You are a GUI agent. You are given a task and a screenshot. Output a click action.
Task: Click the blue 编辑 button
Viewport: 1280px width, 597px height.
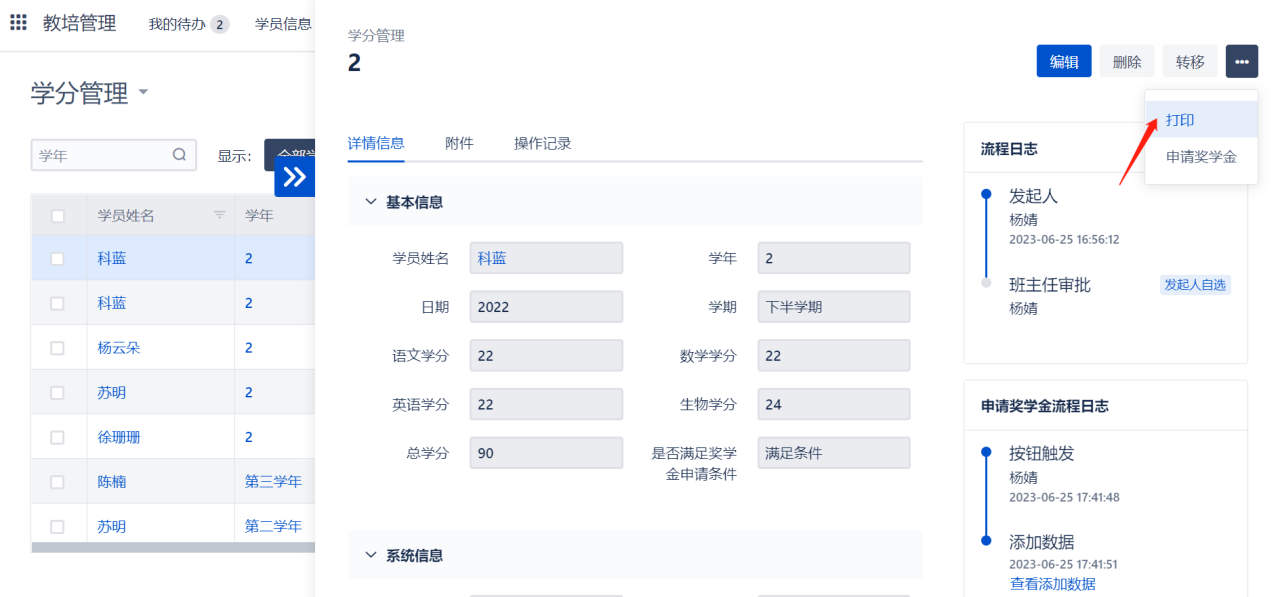tap(1064, 61)
